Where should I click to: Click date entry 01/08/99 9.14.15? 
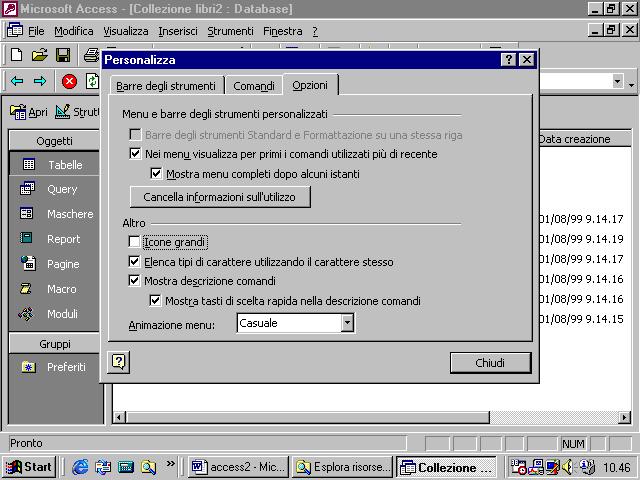click(x=581, y=319)
